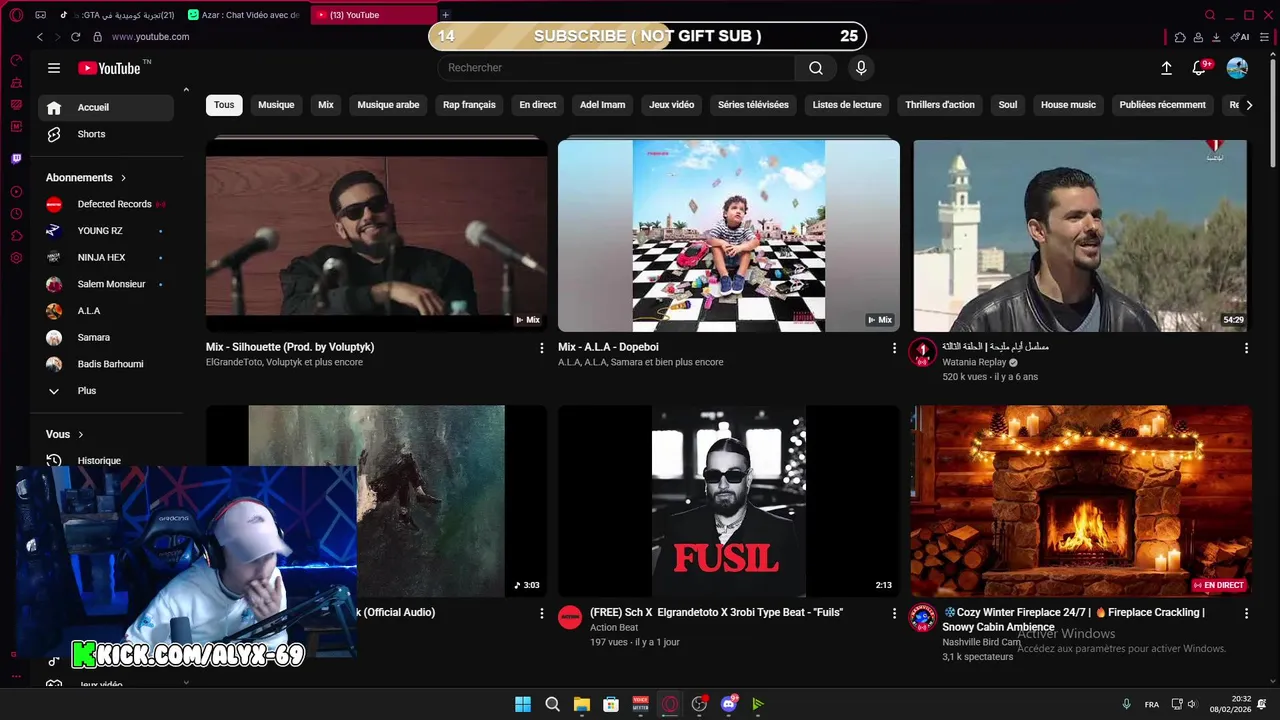Open Microsoft Store from taskbar
The image size is (1280, 720).
point(611,704)
